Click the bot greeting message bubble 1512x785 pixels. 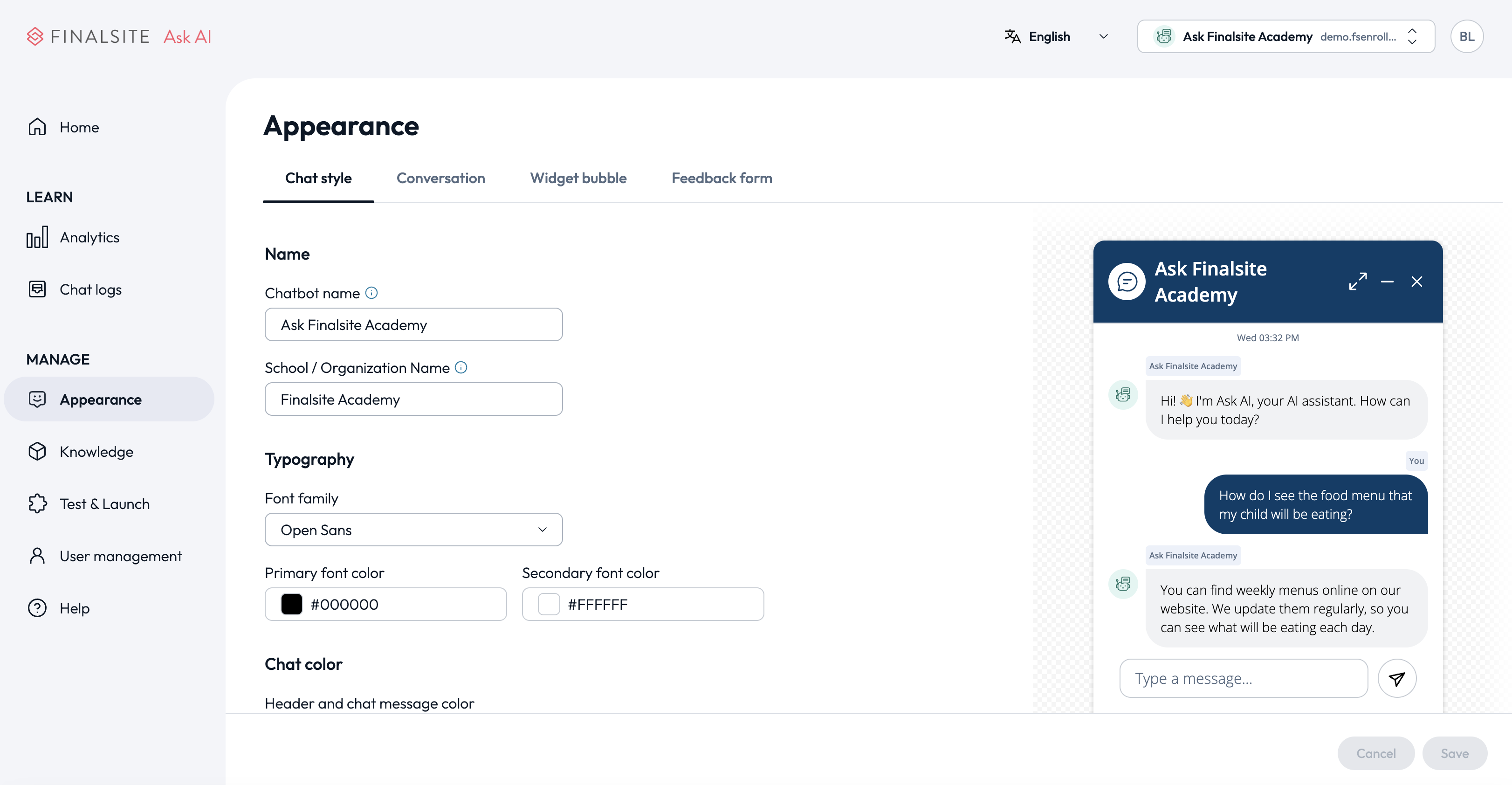coord(1286,410)
